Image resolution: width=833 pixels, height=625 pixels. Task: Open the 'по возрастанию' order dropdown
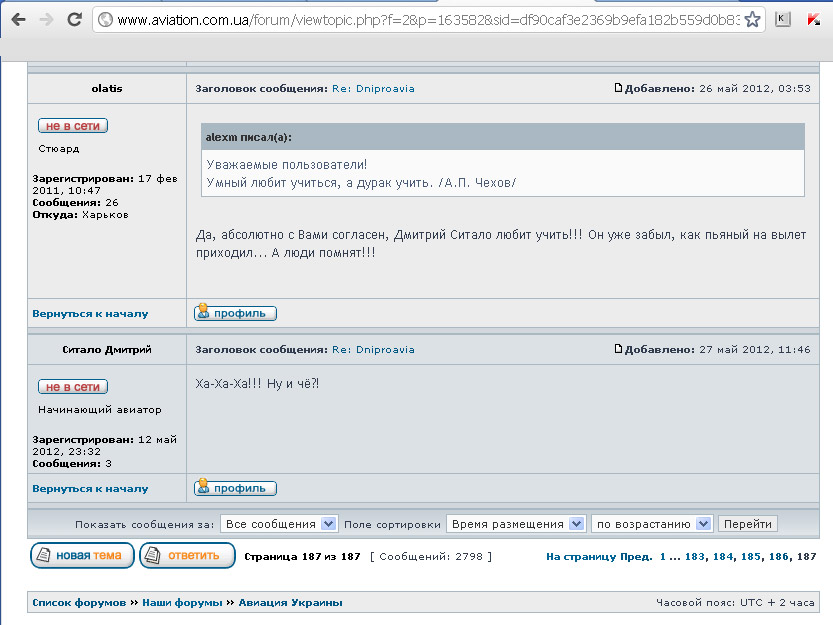[x=651, y=524]
